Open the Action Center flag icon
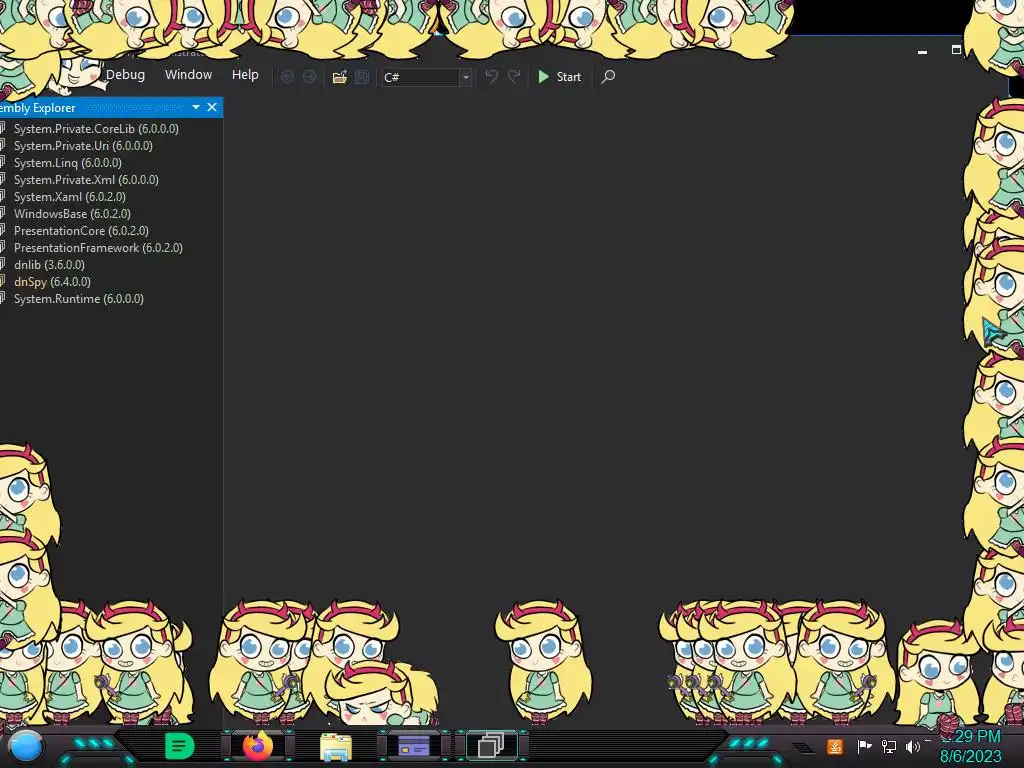 (865, 746)
